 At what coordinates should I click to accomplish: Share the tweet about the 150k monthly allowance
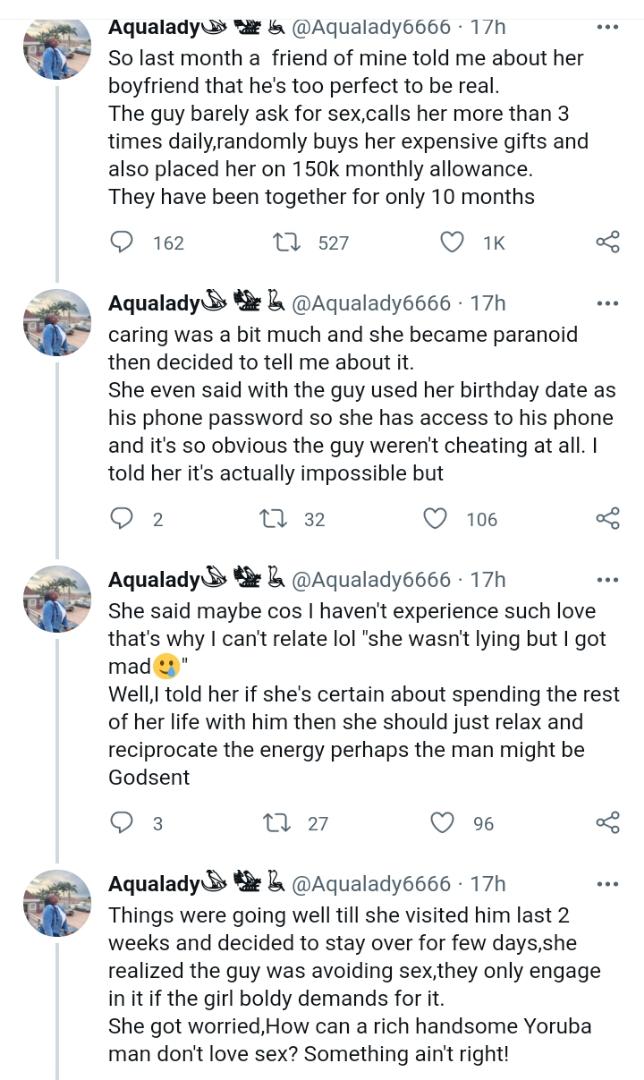(607, 242)
